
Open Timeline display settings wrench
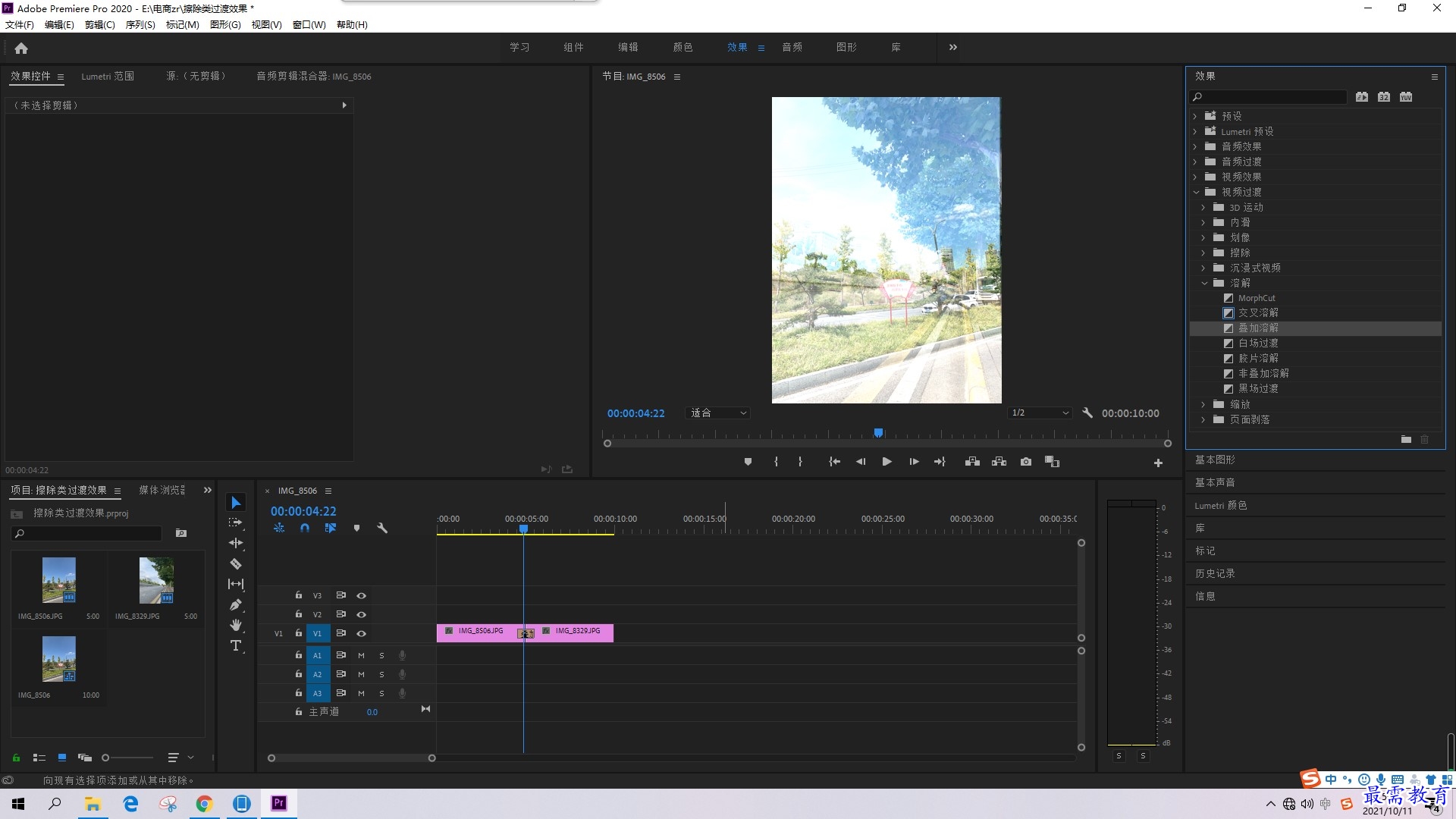382,528
